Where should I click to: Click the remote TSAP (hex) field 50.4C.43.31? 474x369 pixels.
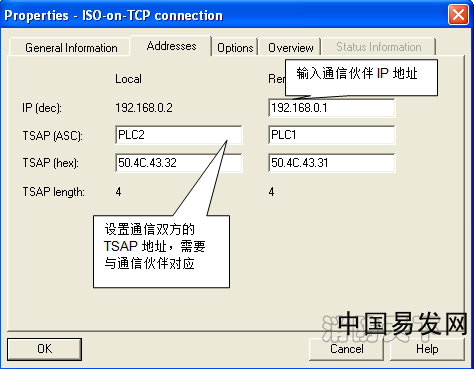[332, 163]
